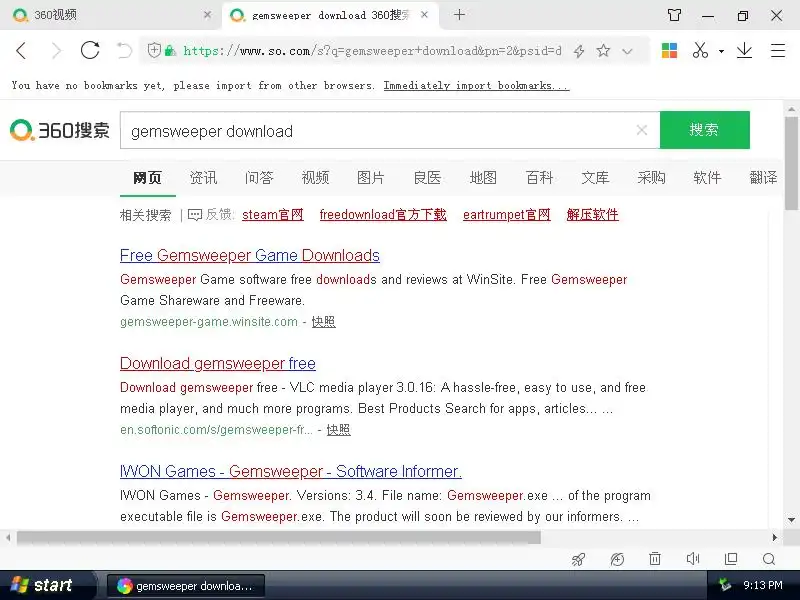
Task: Open the browser hamburger menu
Action: click(x=778, y=51)
